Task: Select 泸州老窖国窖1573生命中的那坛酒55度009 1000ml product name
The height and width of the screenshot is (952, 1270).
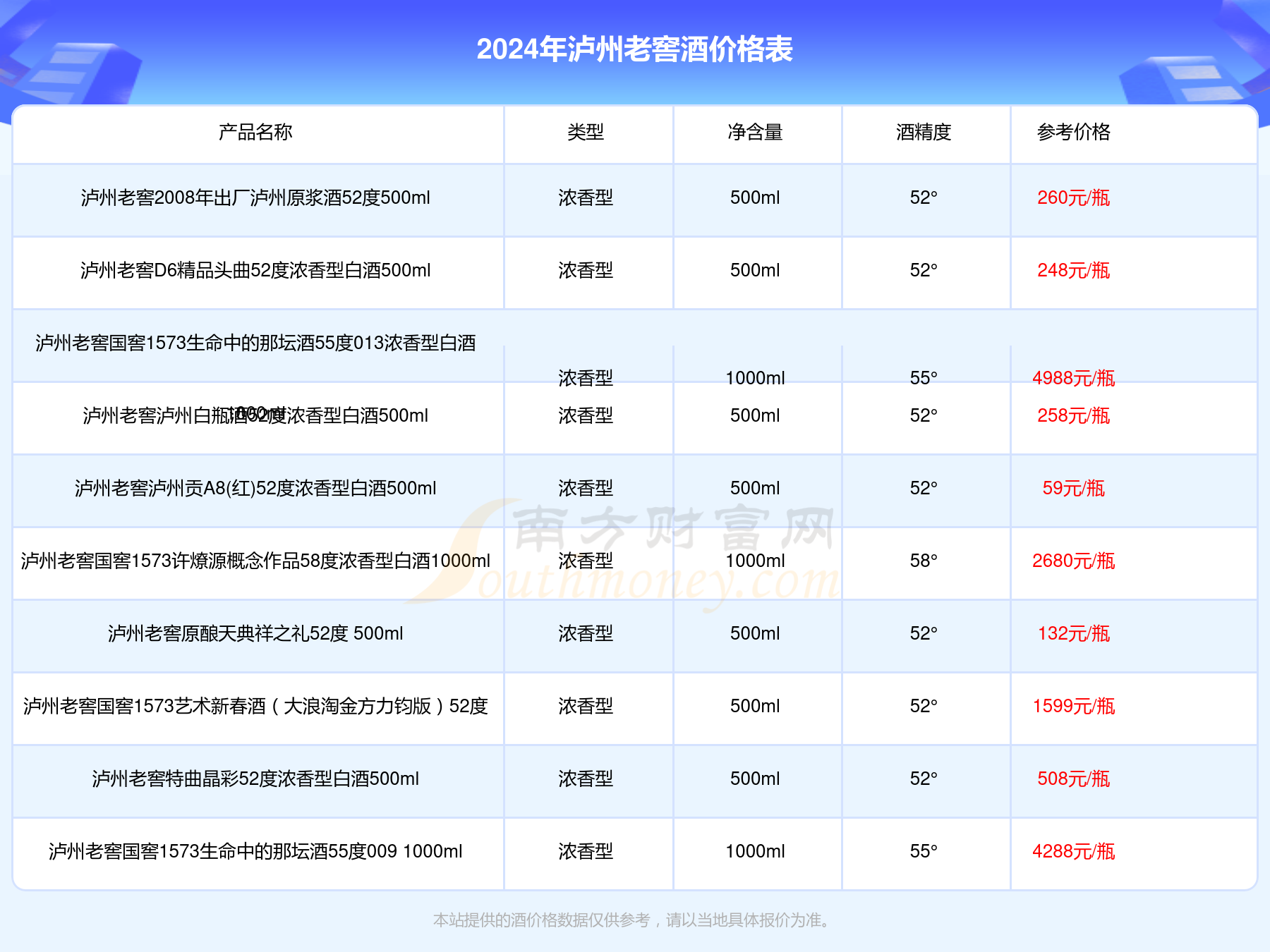Action: (x=255, y=851)
